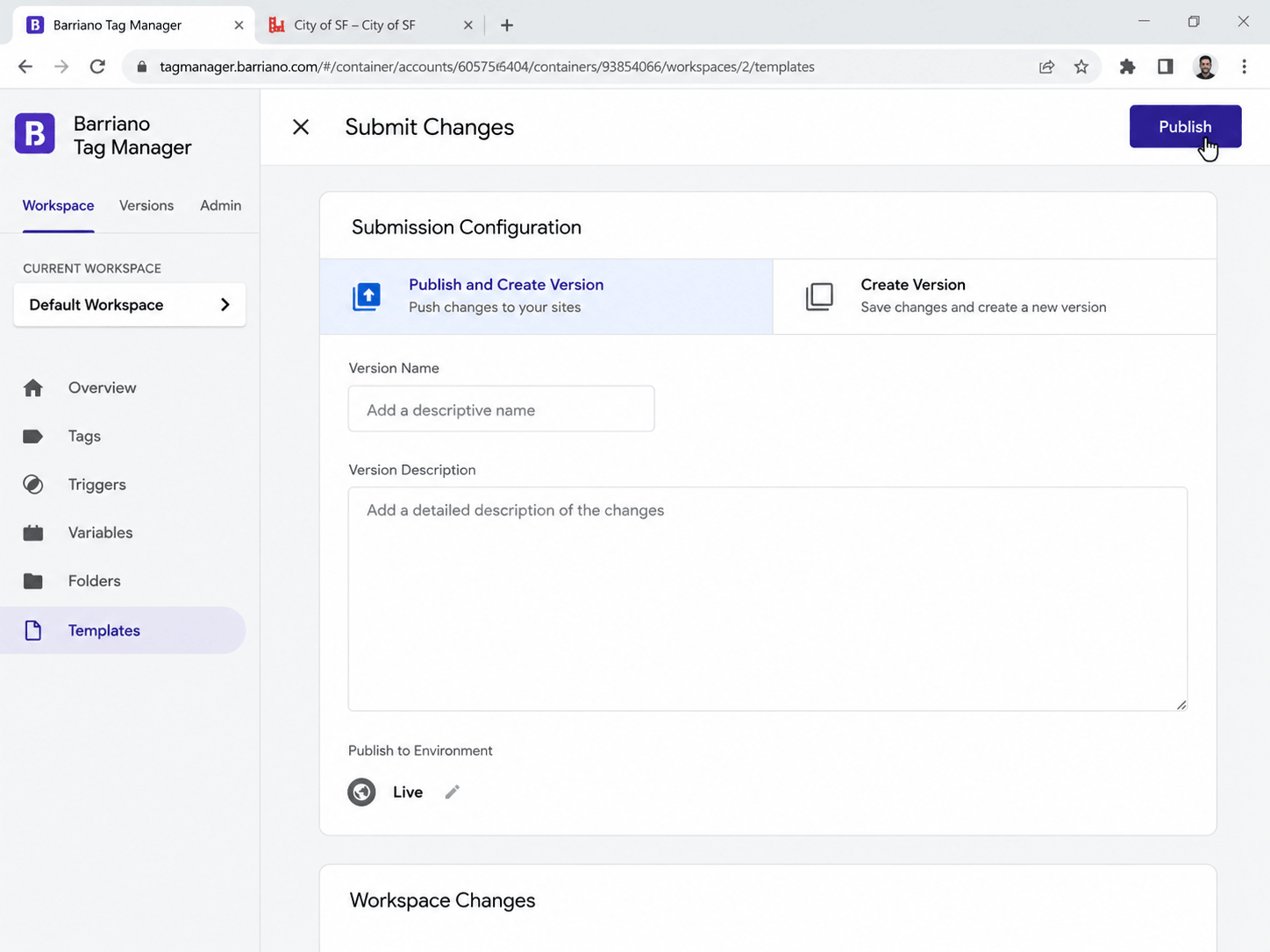Image resolution: width=1270 pixels, height=952 pixels.
Task: Click the Publish to Environment label
Action: [420, 750]
